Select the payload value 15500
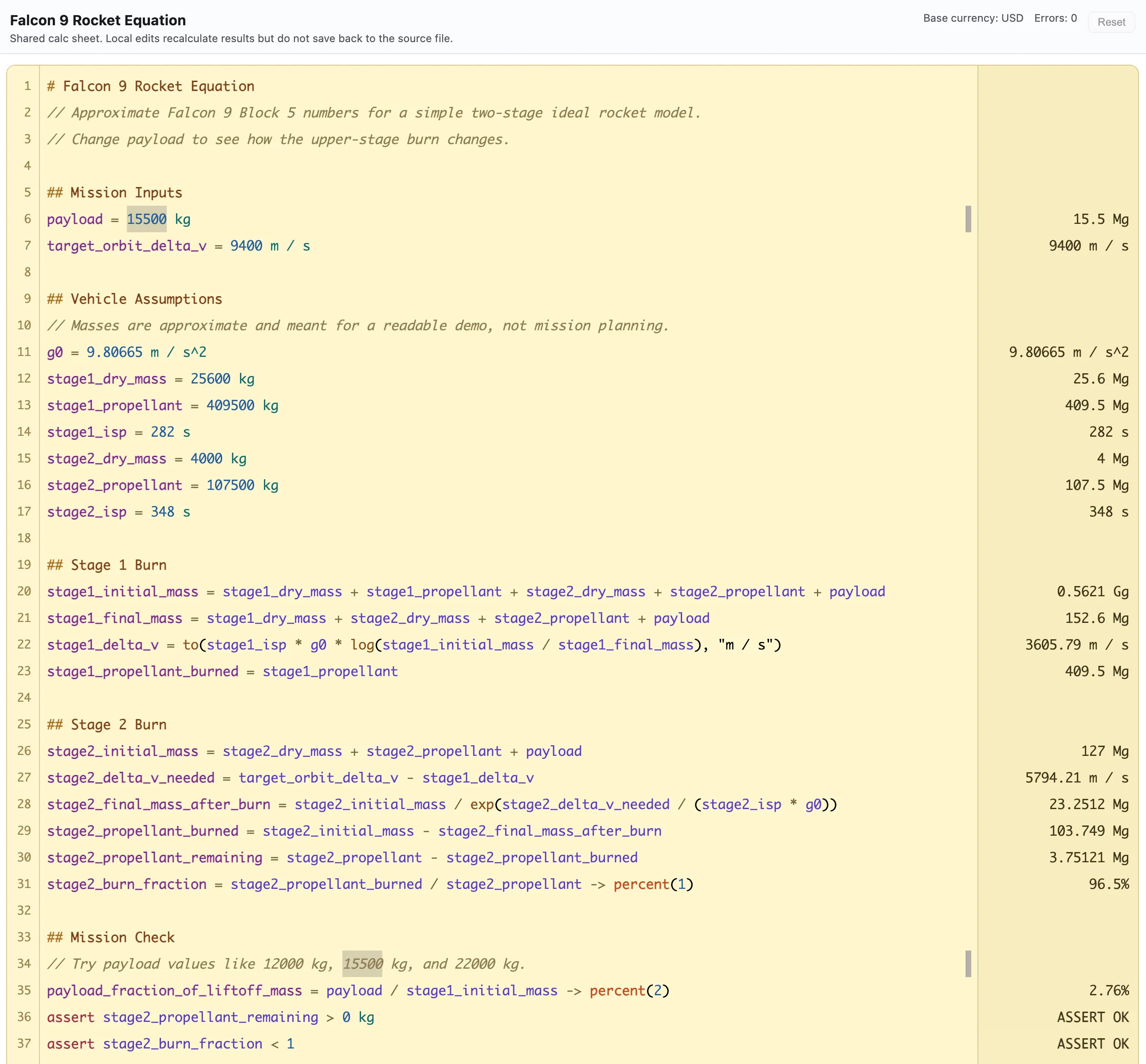The image size is (1146, 1064). click(146, 219)
